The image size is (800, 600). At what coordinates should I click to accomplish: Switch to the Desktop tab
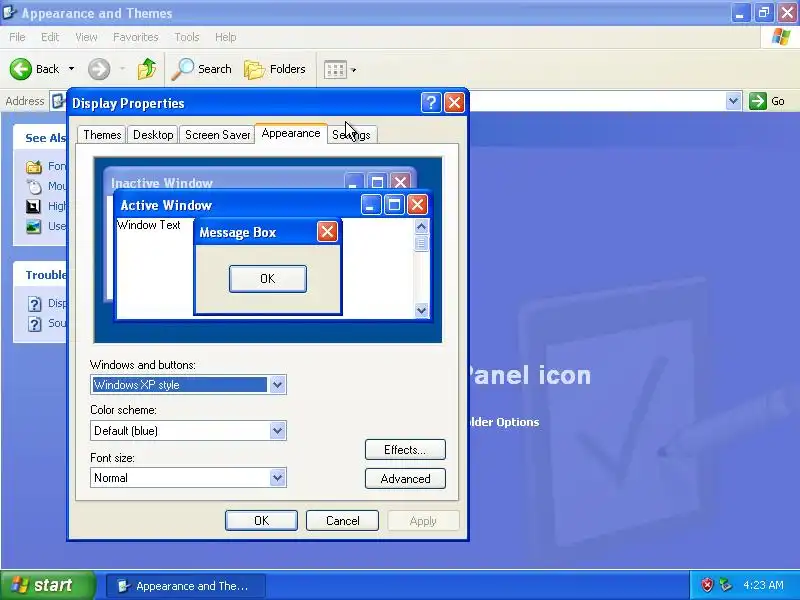153,135
